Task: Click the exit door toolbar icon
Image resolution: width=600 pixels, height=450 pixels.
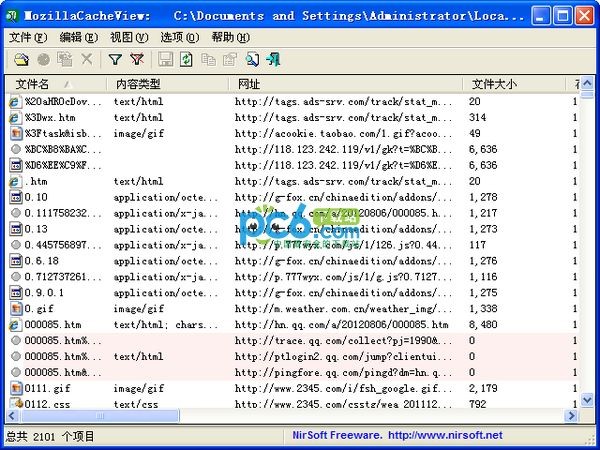Action: tap(273, 59)
